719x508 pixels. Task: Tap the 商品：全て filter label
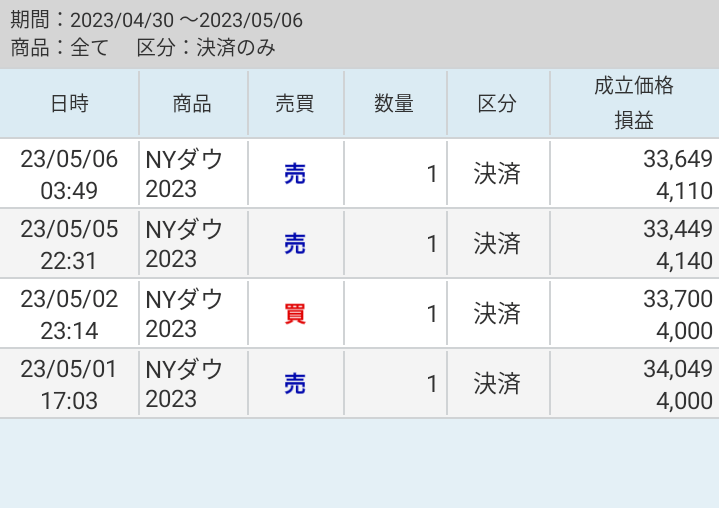pos(60,47)
